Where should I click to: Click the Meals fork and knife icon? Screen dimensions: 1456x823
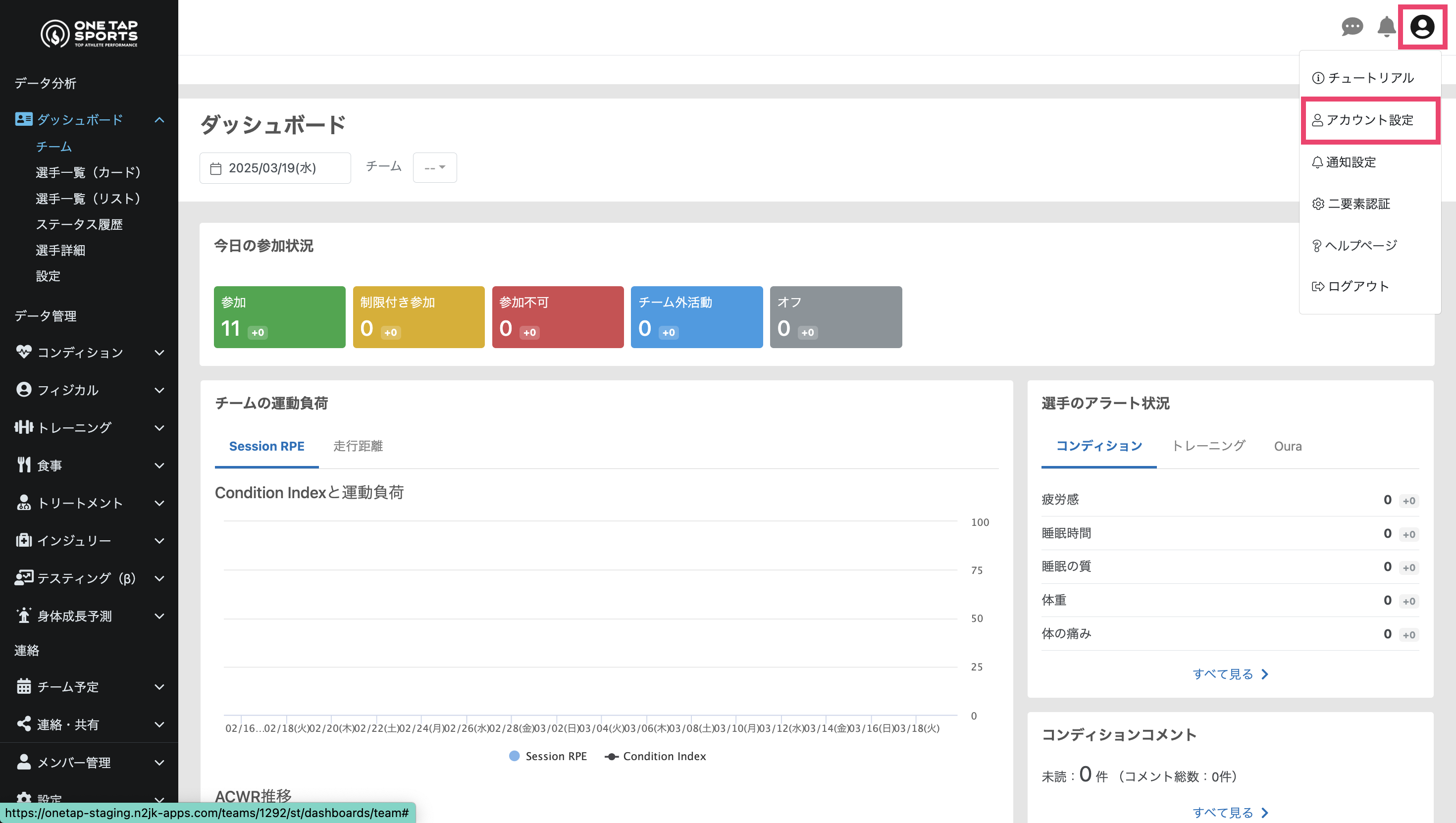[x=24, y=464]
